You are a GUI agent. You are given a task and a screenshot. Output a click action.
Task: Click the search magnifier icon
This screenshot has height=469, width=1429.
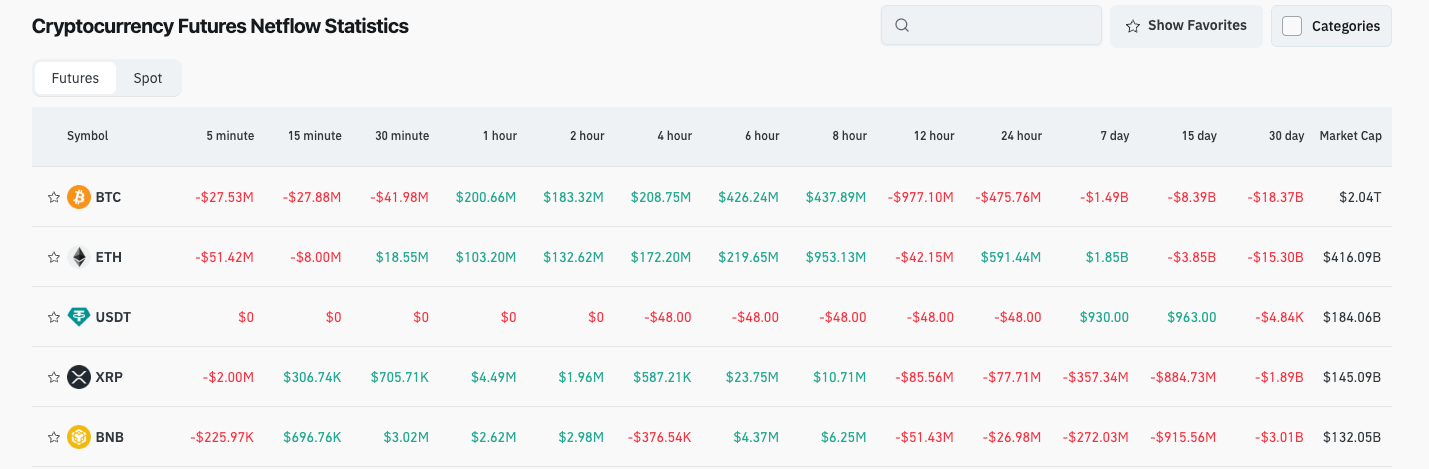(x=902, y=26)
